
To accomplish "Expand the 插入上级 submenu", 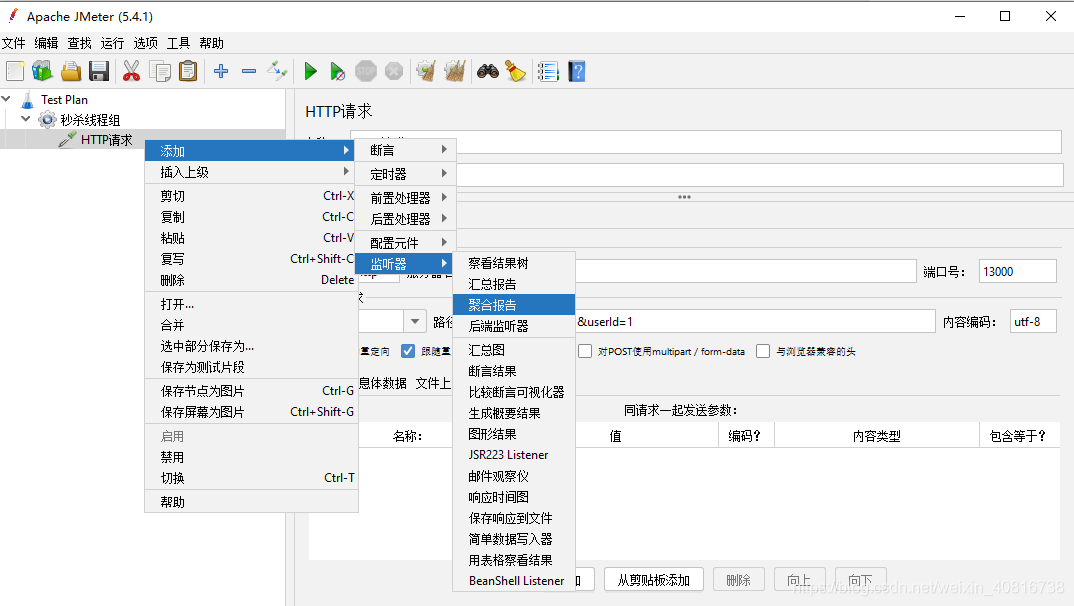I will (x=251, y=172).
